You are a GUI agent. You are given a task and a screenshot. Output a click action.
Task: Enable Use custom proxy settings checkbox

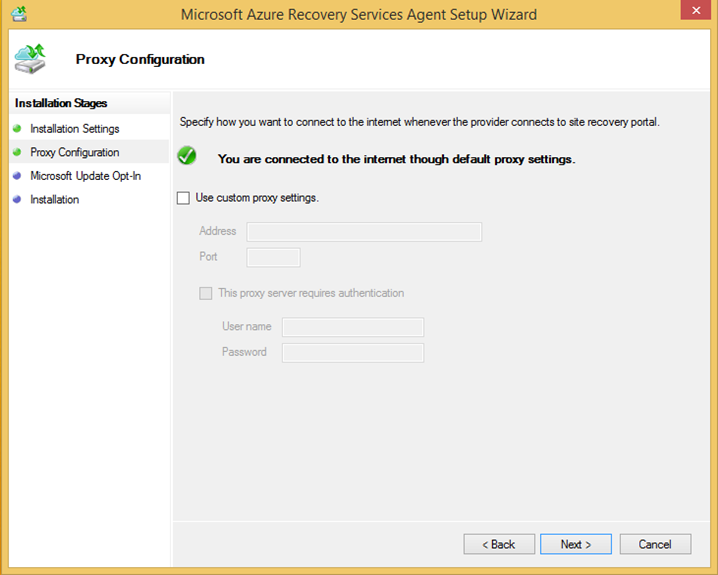click(183, 198)
